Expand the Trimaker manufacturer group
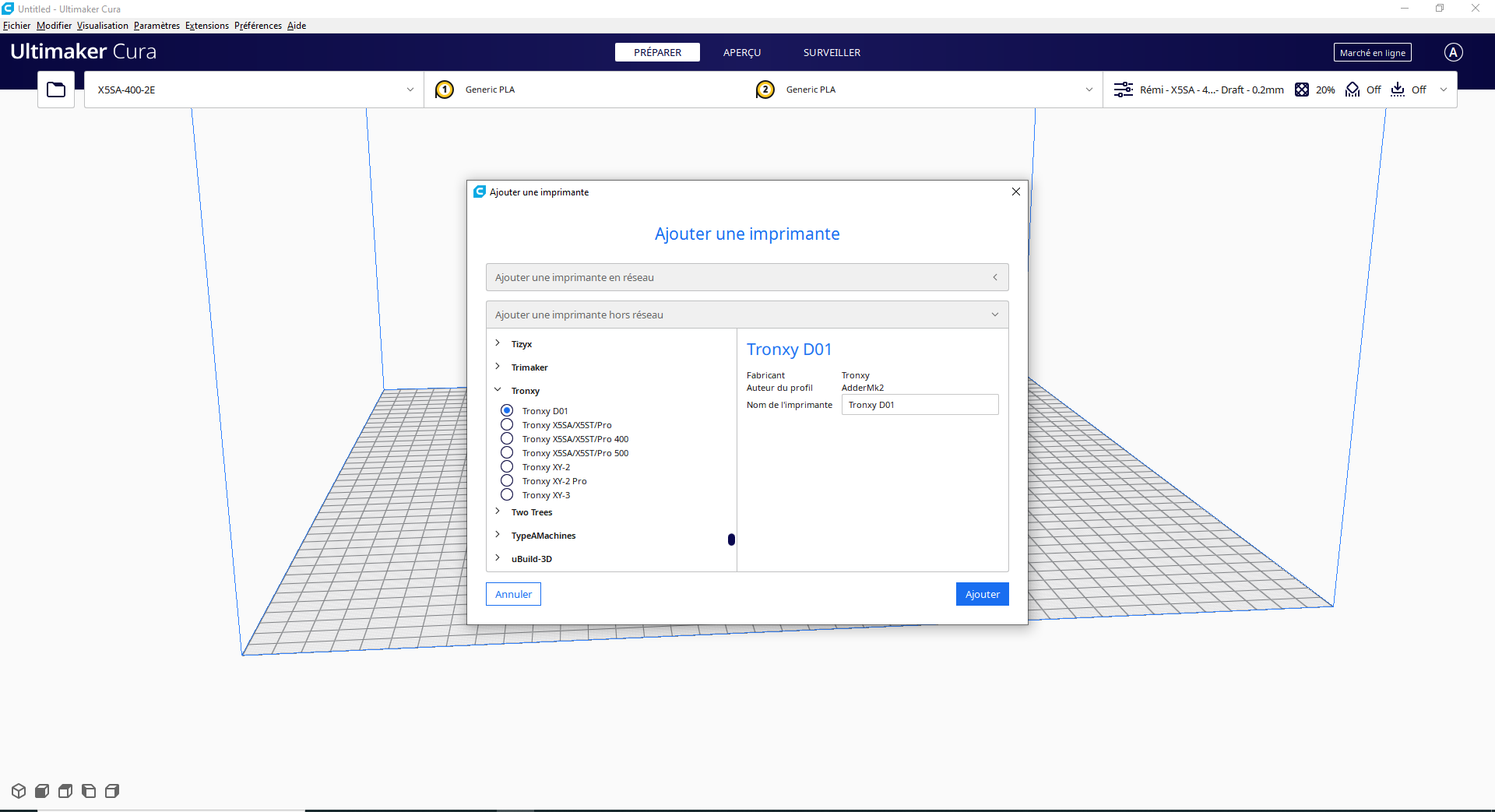 498,367
